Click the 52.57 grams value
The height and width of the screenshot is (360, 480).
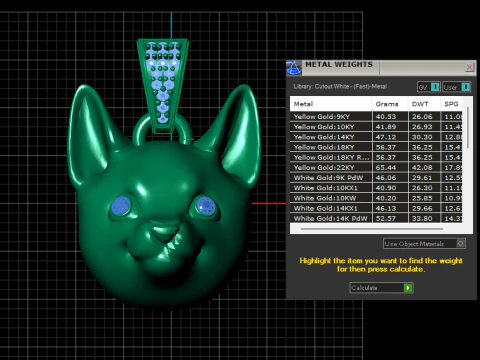pos(386,219)
